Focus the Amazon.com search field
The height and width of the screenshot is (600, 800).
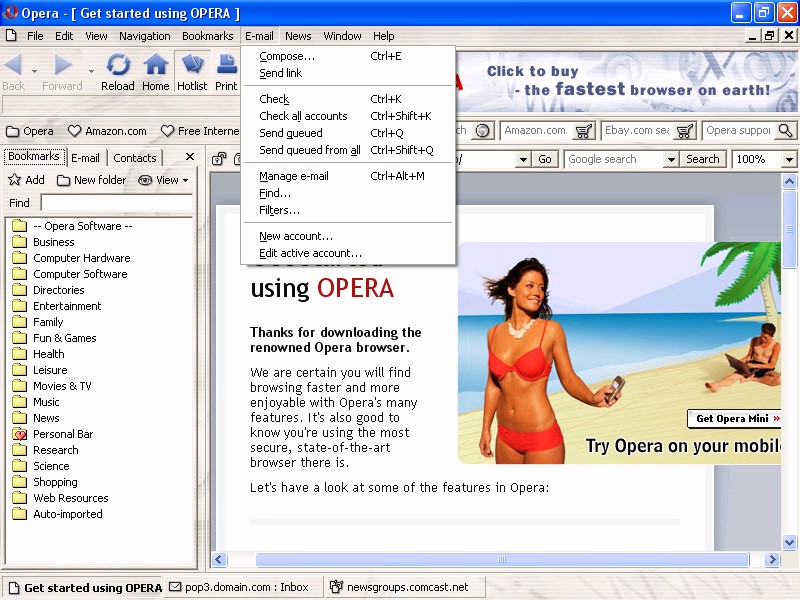pos(537,131)
